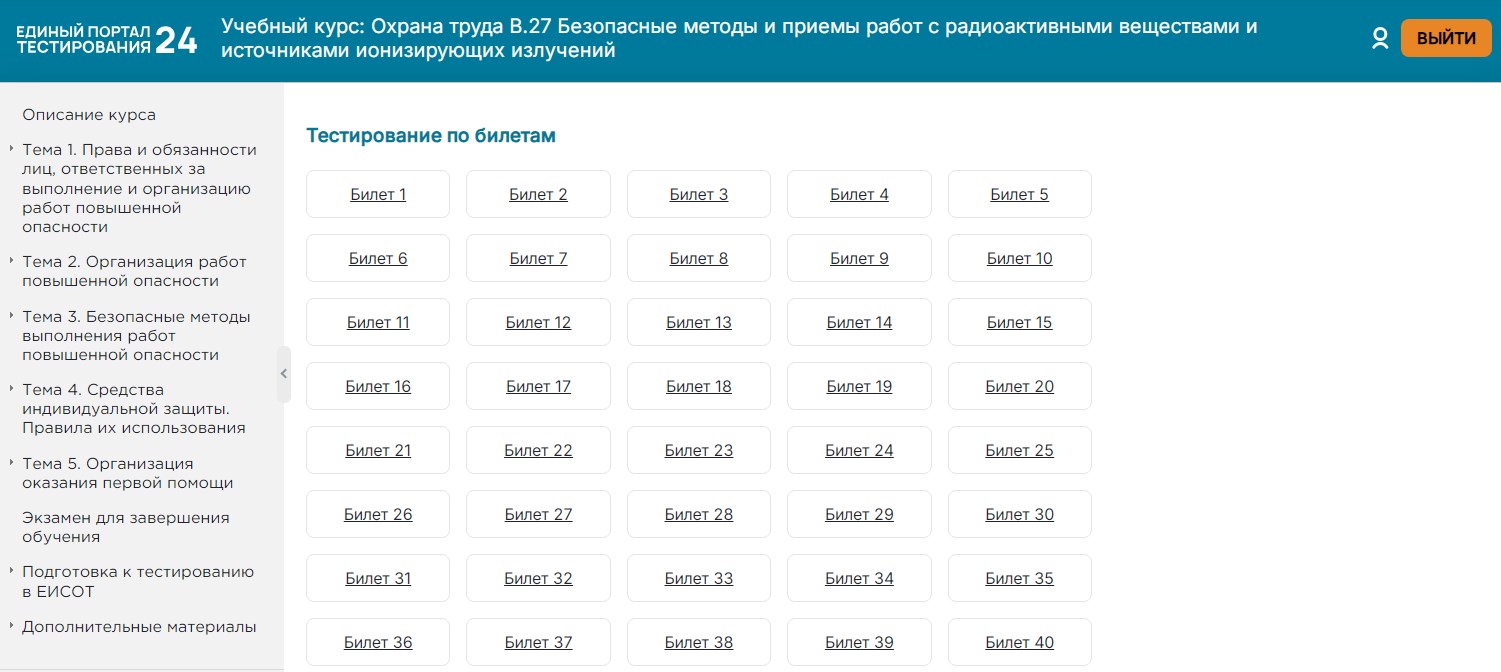Viewport: 1501px width, 672px height.
Task: Expand «Дополнительные материалы» arrow
Action: coord(11,627)
